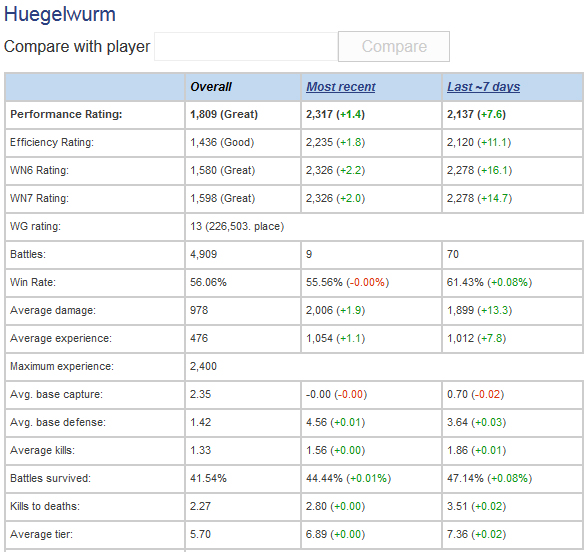Click last 7 days kills to deaths 3.51 (+0.02)
The height and width of the screenshot is (552, 584).
click(x=476, y=506)
